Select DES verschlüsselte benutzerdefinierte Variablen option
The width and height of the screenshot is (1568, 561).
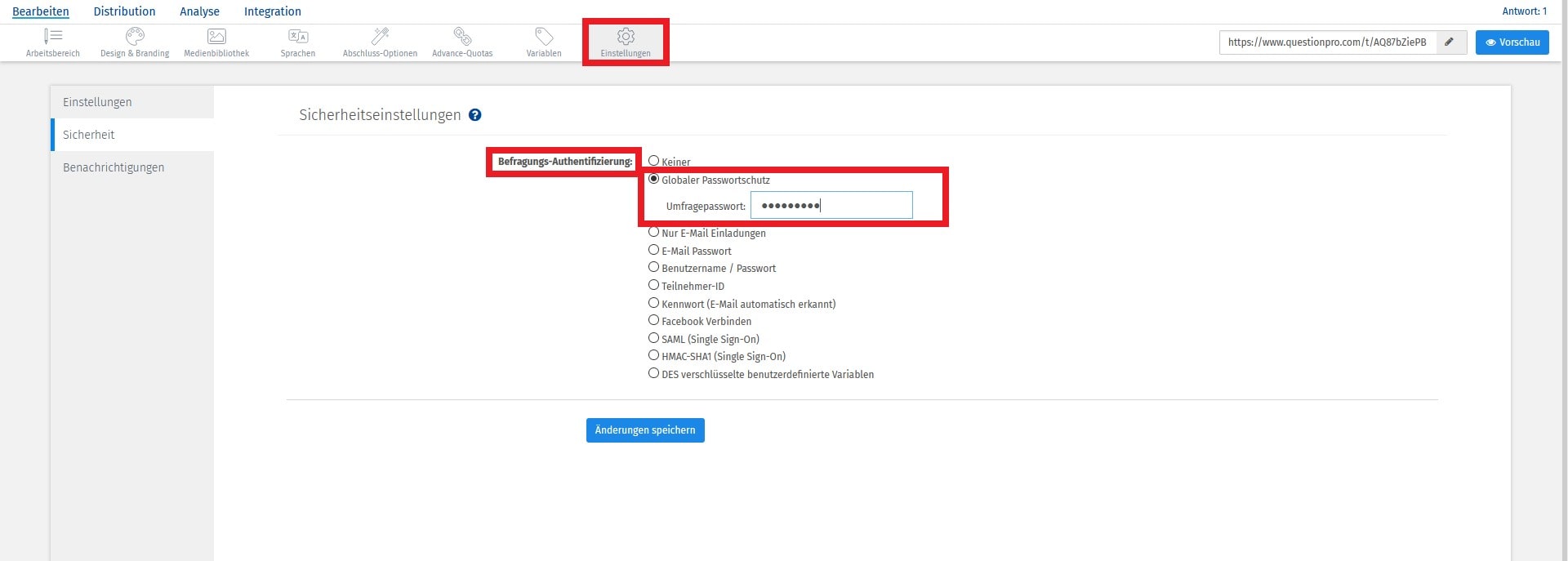point(653,373)
